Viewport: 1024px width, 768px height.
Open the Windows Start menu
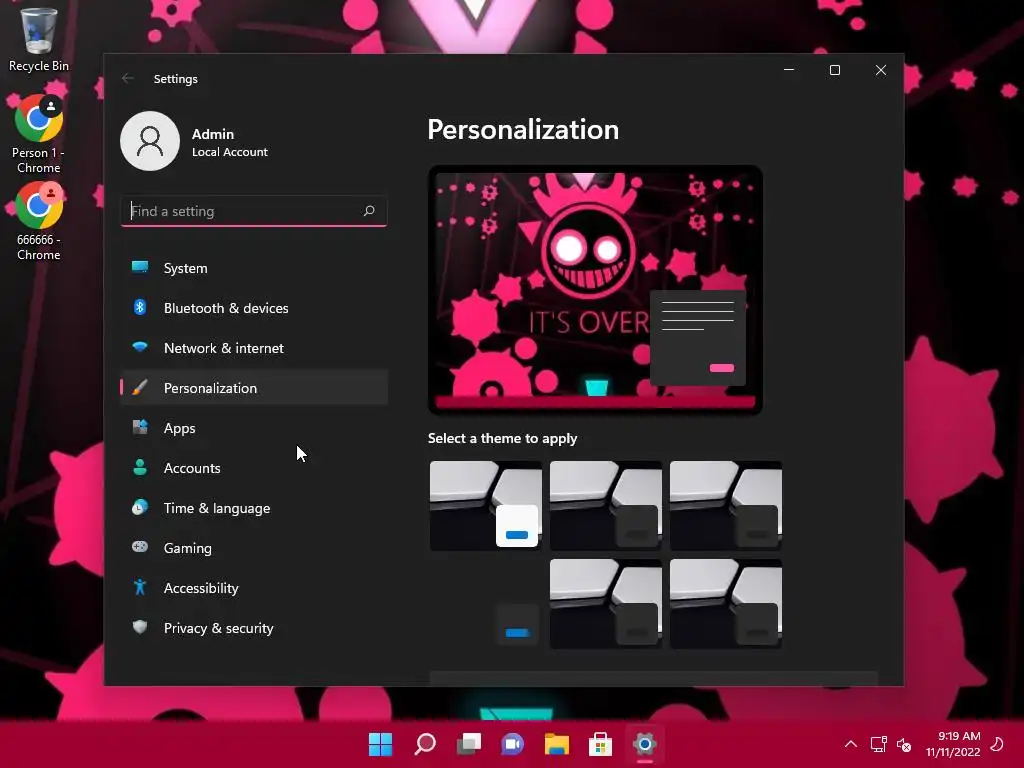[x=380, y=744]
